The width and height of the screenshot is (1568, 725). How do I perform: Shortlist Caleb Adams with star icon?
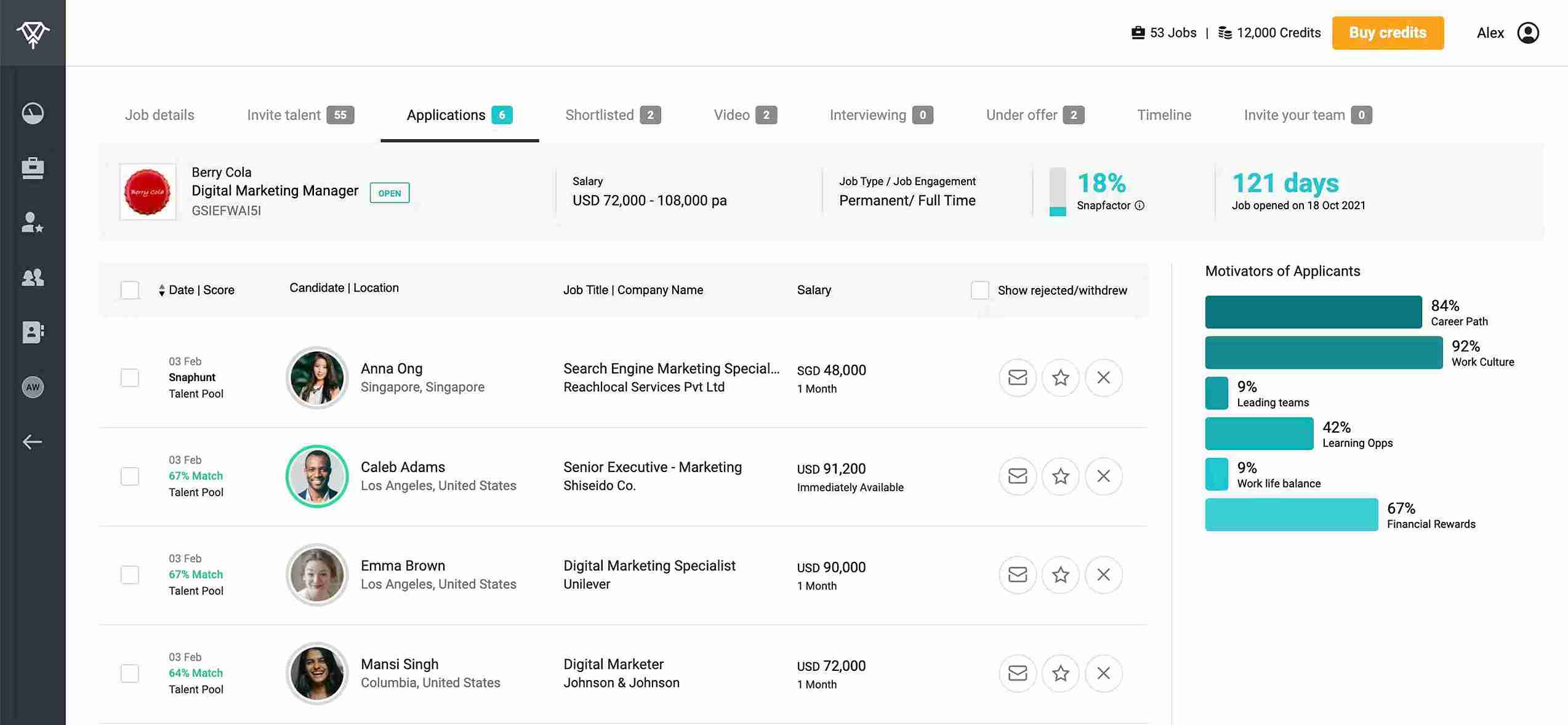tap(1060, 476)
